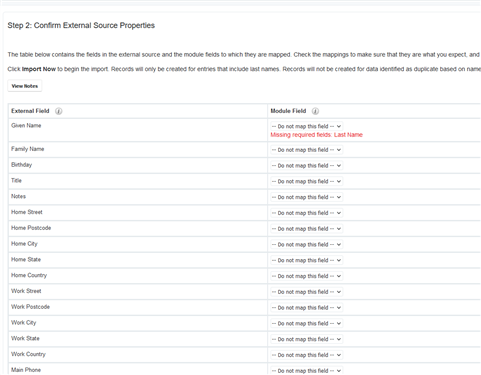The image size is (481, 375).
Task: Open the Home City module field dropdown
Action: [x=306, y=245]
